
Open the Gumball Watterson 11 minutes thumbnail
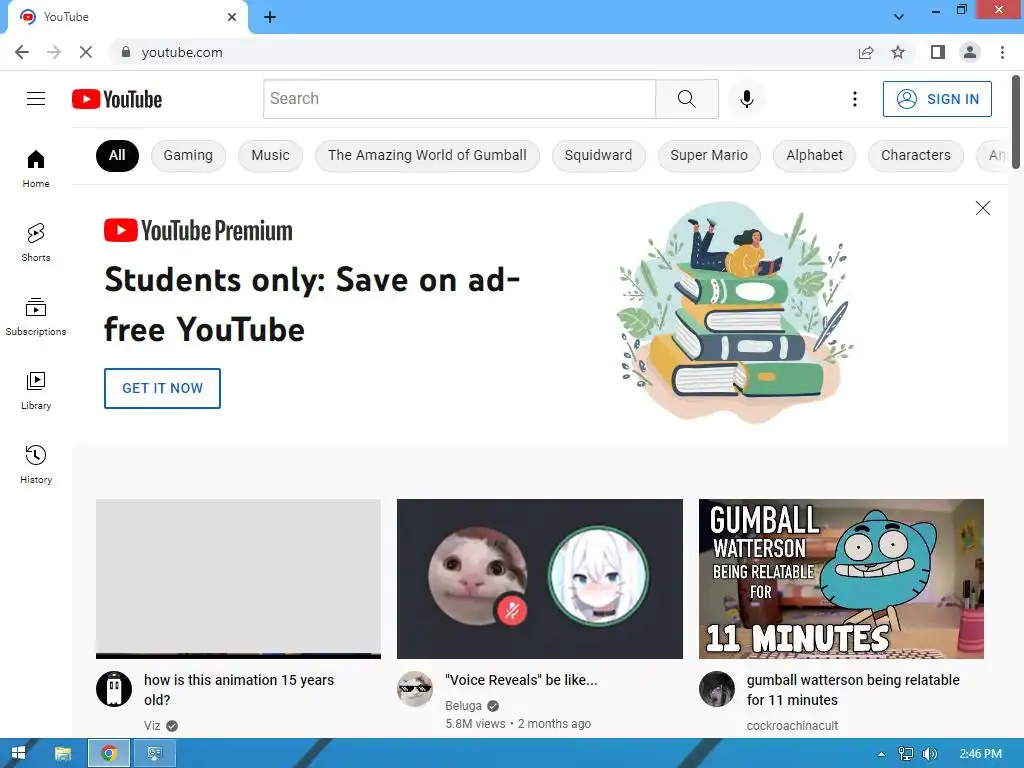point(841,579)
